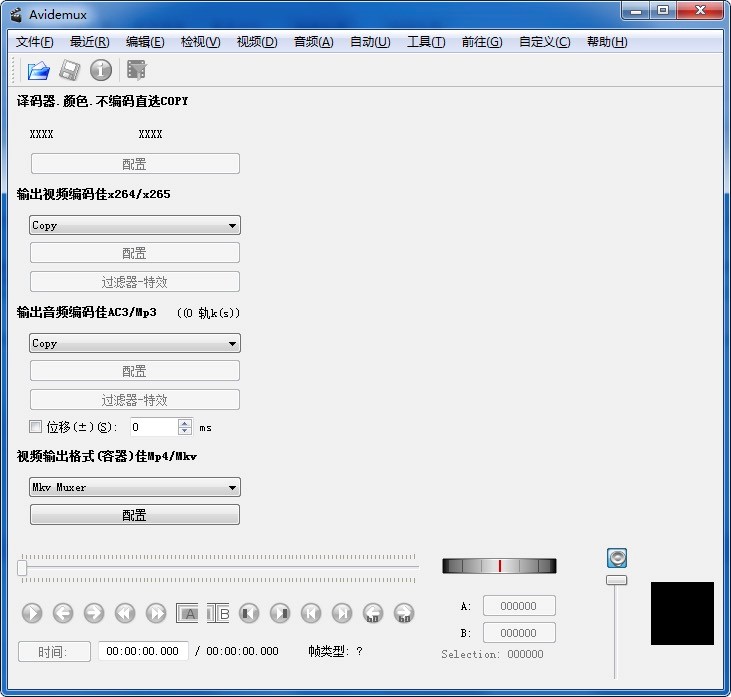The height and width of the screenshot is (697, 731).
Task: Click the filmstrip icon in the toolbar
Action: (137, 70)
